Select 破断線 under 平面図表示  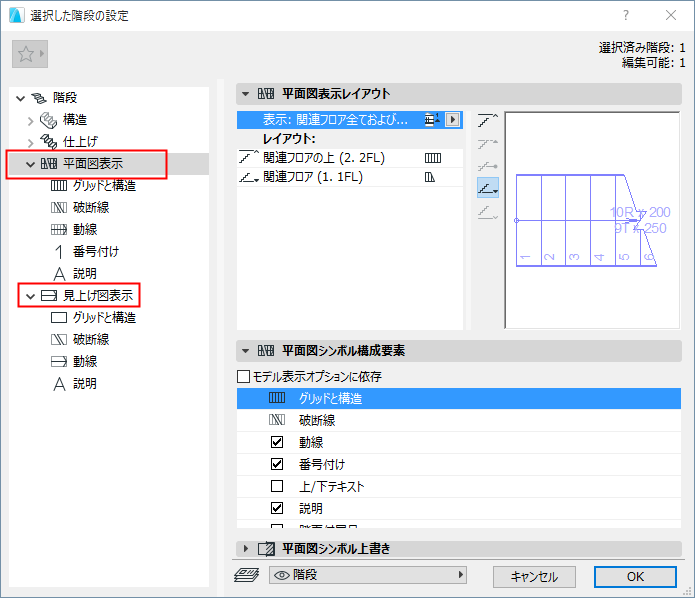point(91,207)
